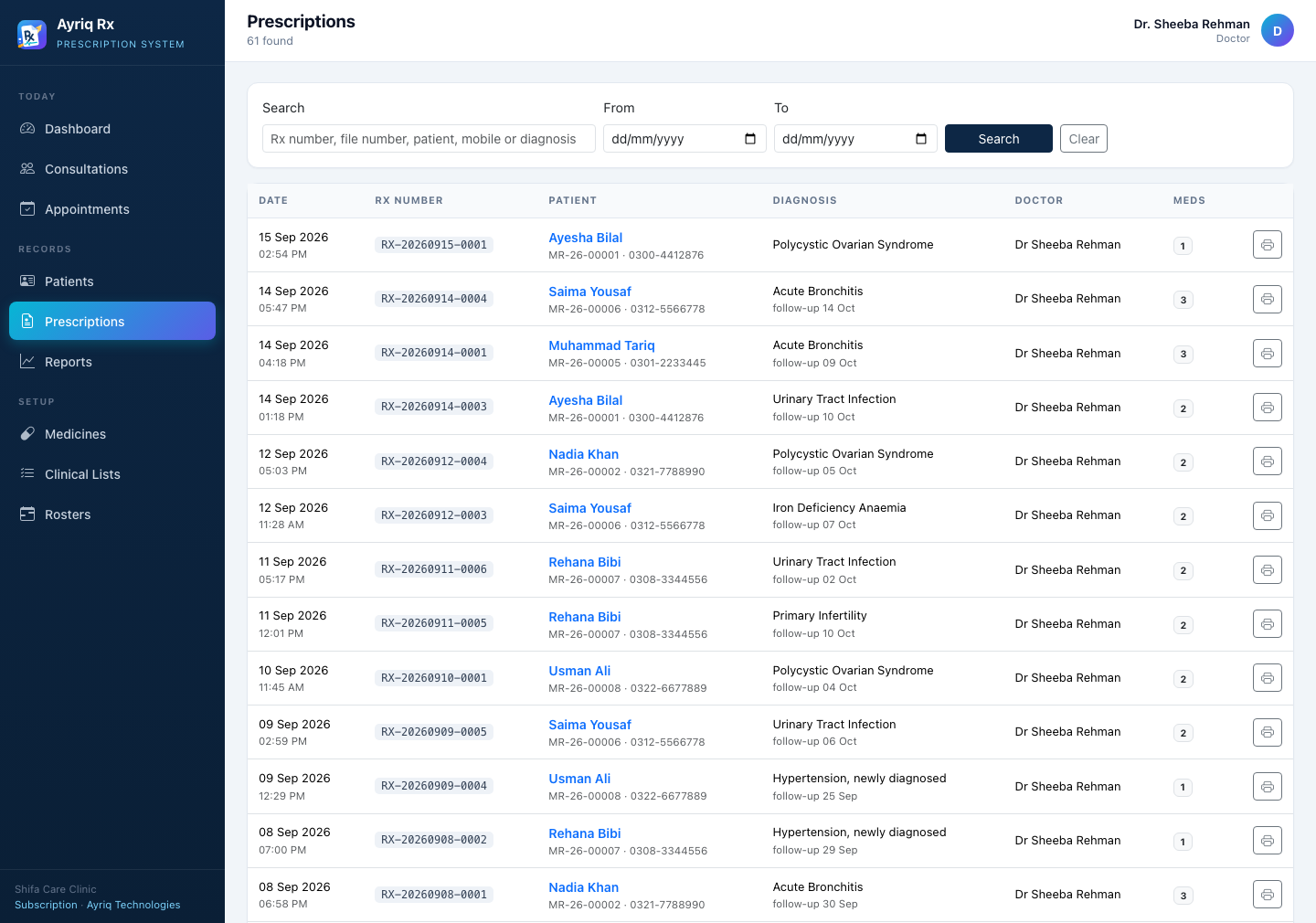Open Medicines setup page
Viewport: 1316px width, 923px height.
(x=112, y=434)
